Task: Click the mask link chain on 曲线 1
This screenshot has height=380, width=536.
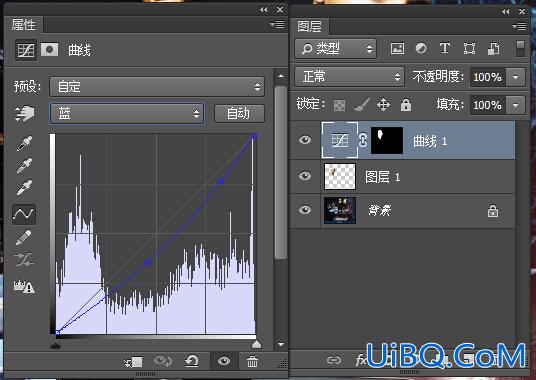Action: pyautogui.click(x=363, y=140)
